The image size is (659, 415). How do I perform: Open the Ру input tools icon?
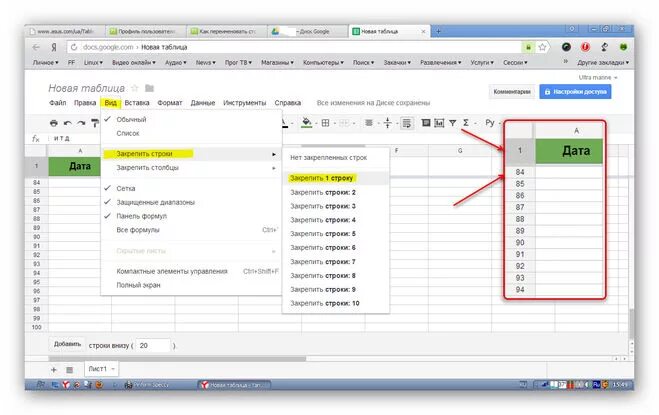[x=490, y=123]
